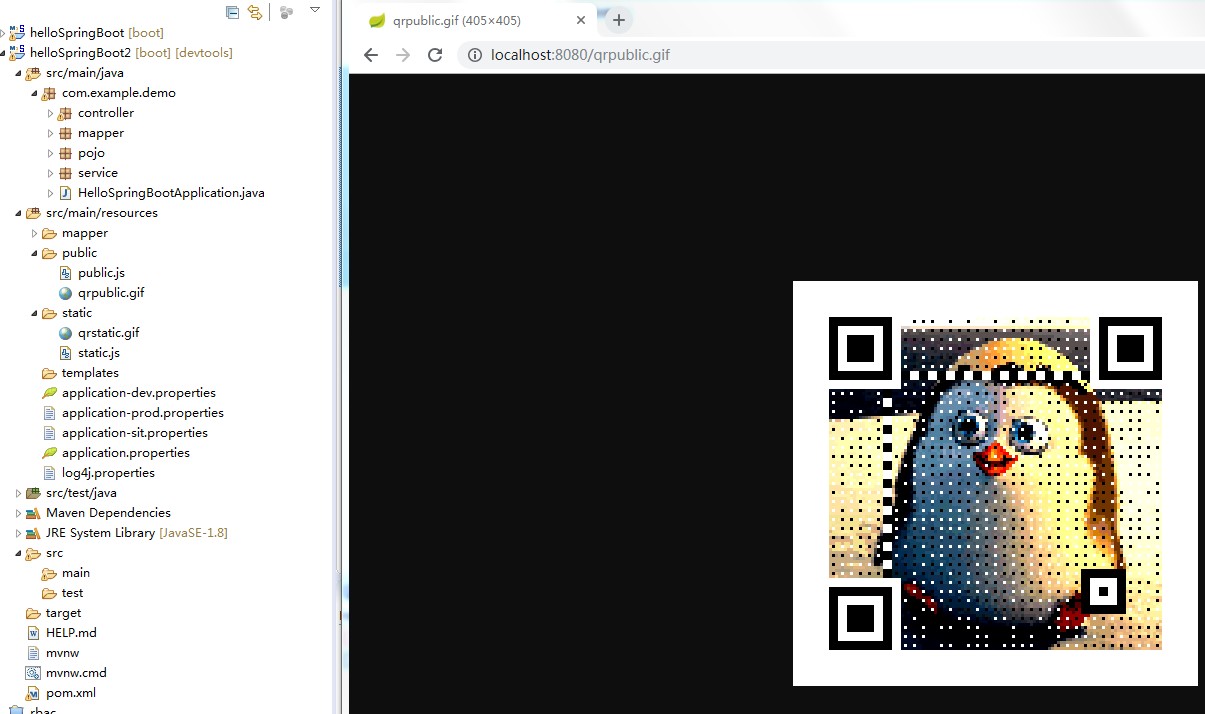Collapse the com.example.demo package
This screenshot has height=714, width=1205.
(34, 93)
